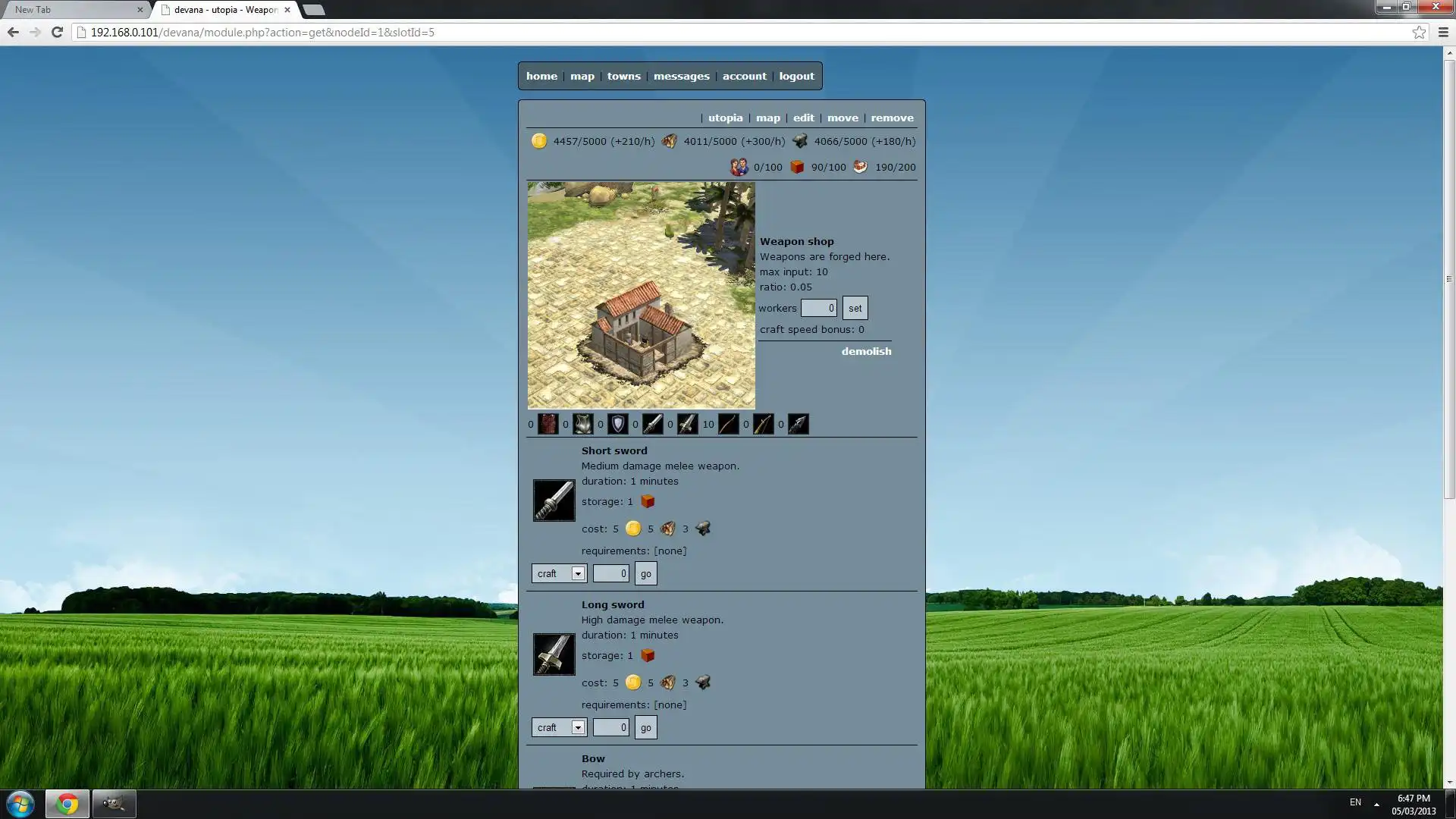Click the health status bar icon
Screen dimensions: 1456x819
[x=860, y=167]
